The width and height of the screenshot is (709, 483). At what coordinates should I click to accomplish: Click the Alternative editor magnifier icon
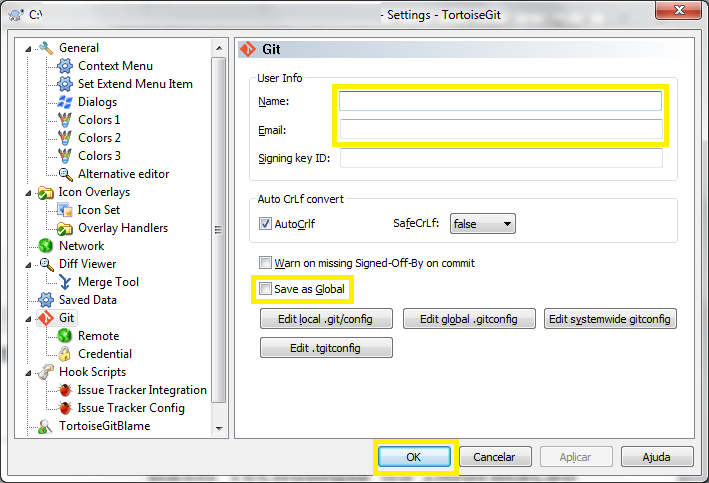point(65,174)
